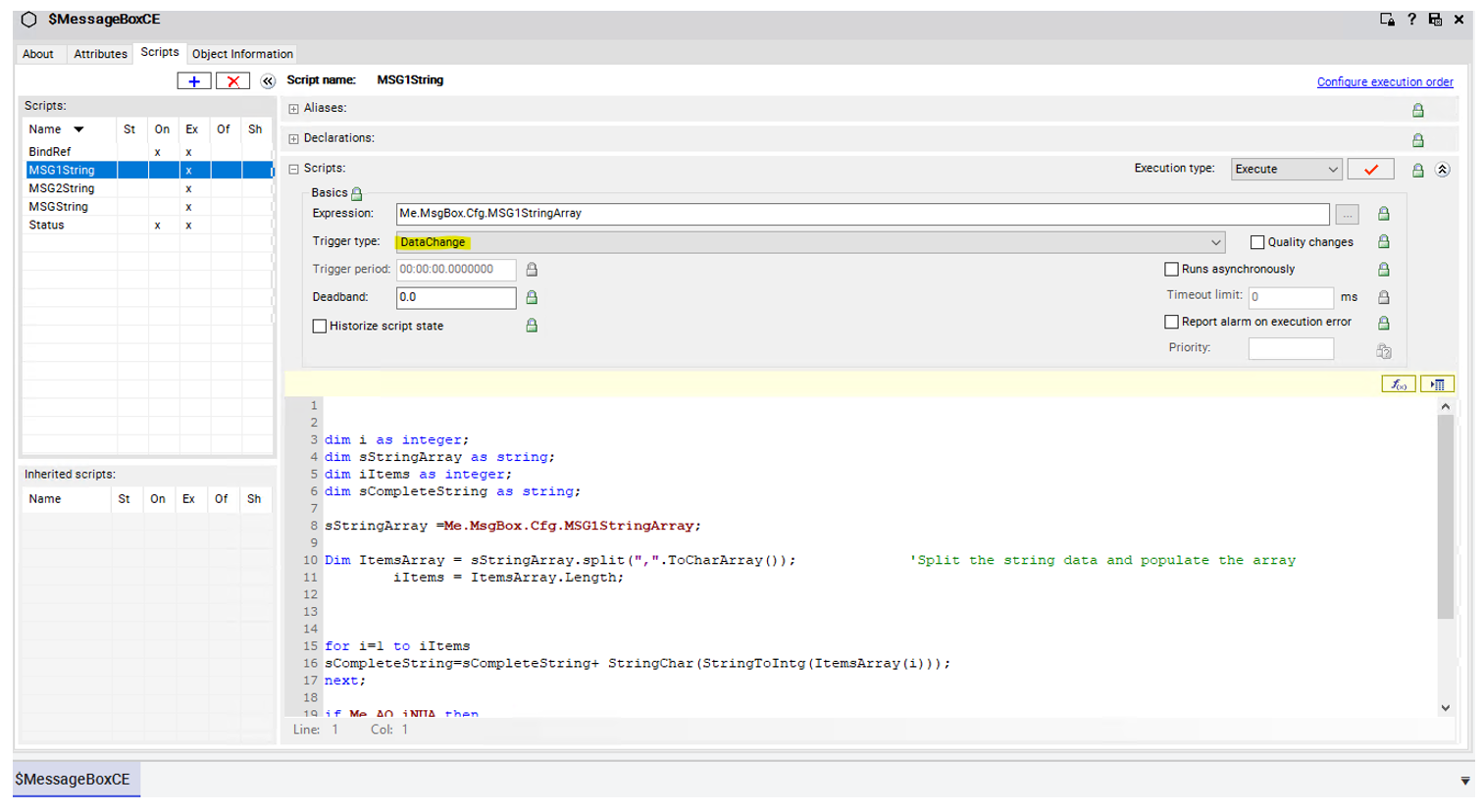Switch to the About tab
This screenshot has width=1483, height=812.
point(38,54)
